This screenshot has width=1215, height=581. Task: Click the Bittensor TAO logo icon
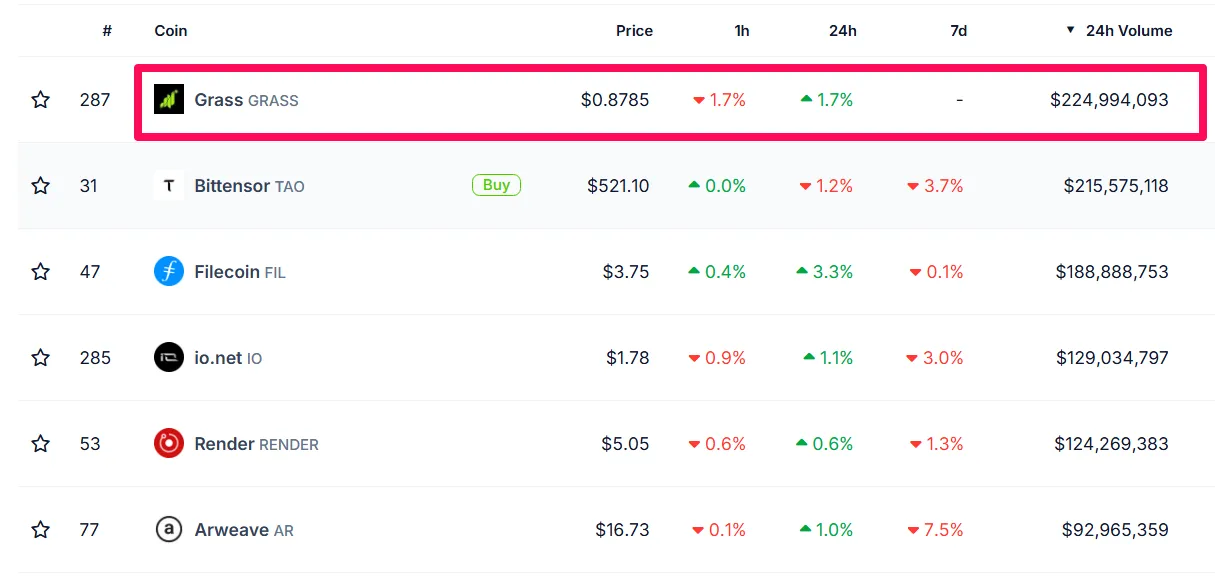169,186
